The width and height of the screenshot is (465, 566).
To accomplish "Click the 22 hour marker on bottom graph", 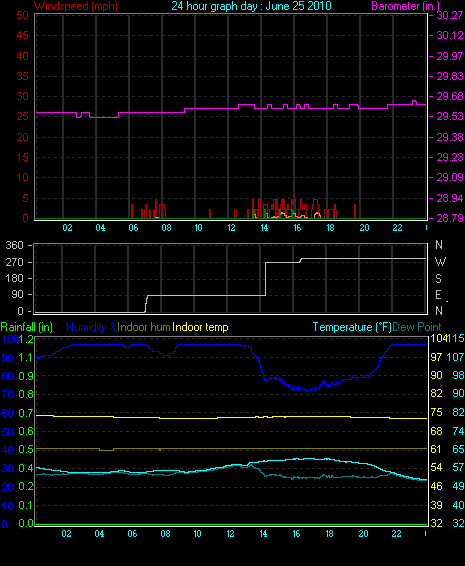I will point(396,534).
